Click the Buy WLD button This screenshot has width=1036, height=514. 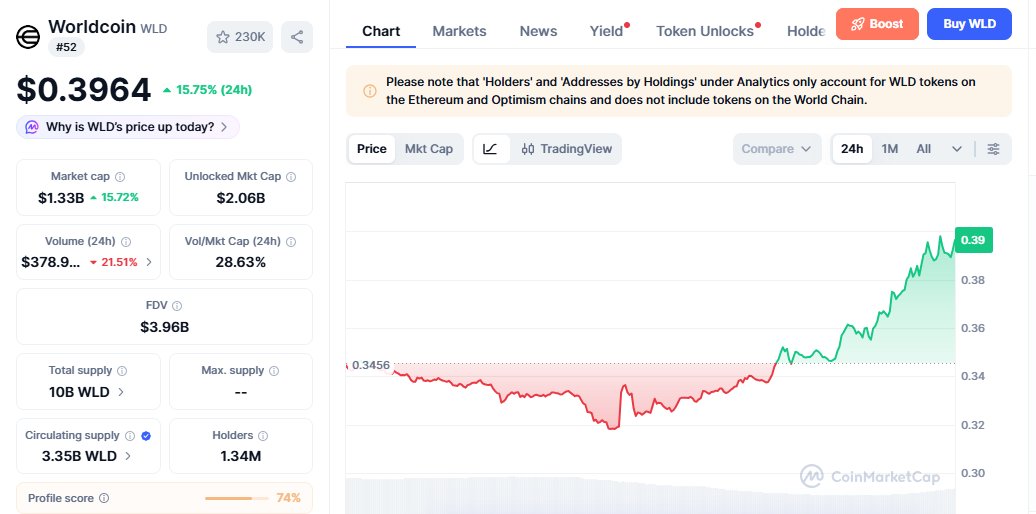(969, 24)
